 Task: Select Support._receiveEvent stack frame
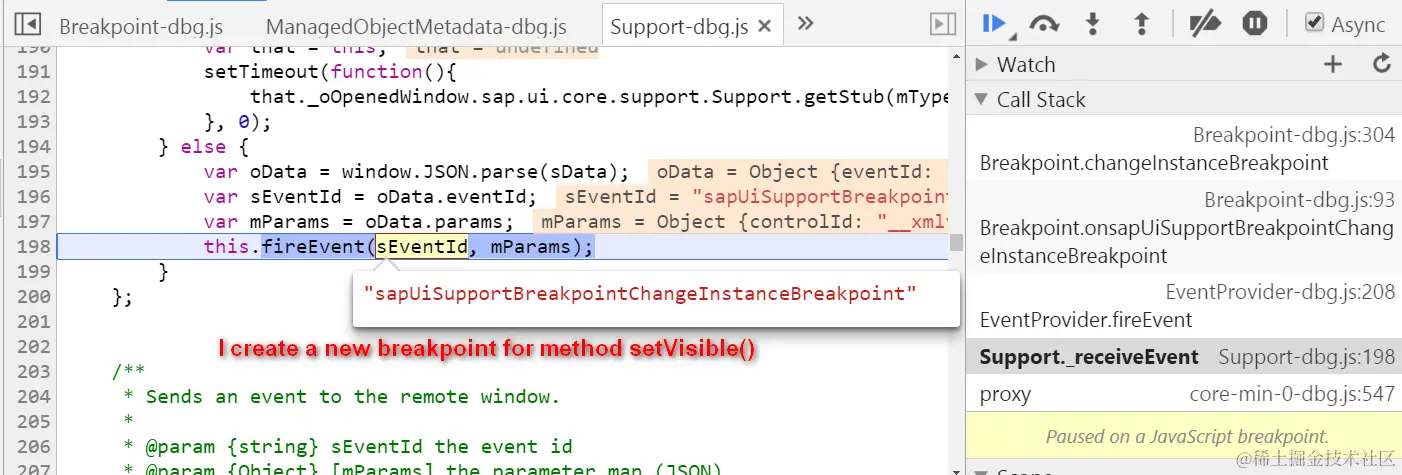1088,357
